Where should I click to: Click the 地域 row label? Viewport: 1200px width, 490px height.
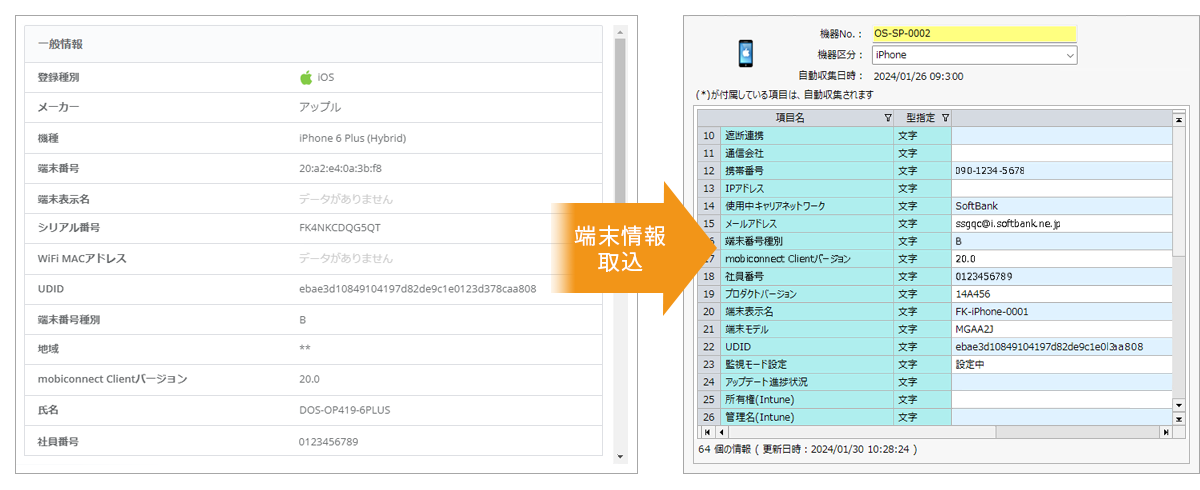tap(48, 350)
